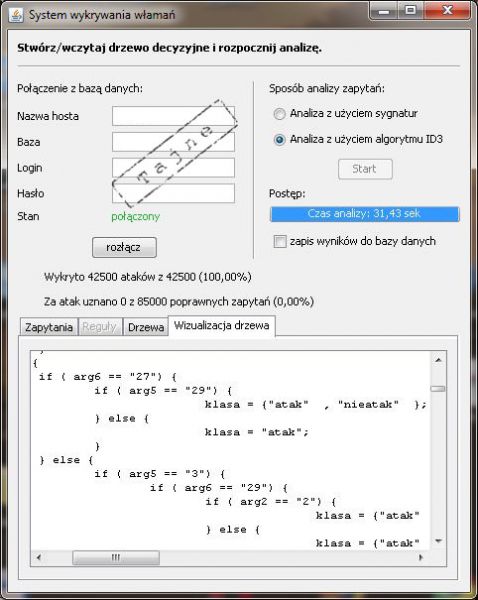Open the Zapytania tab
478x600 pixels.
(49, 327)
